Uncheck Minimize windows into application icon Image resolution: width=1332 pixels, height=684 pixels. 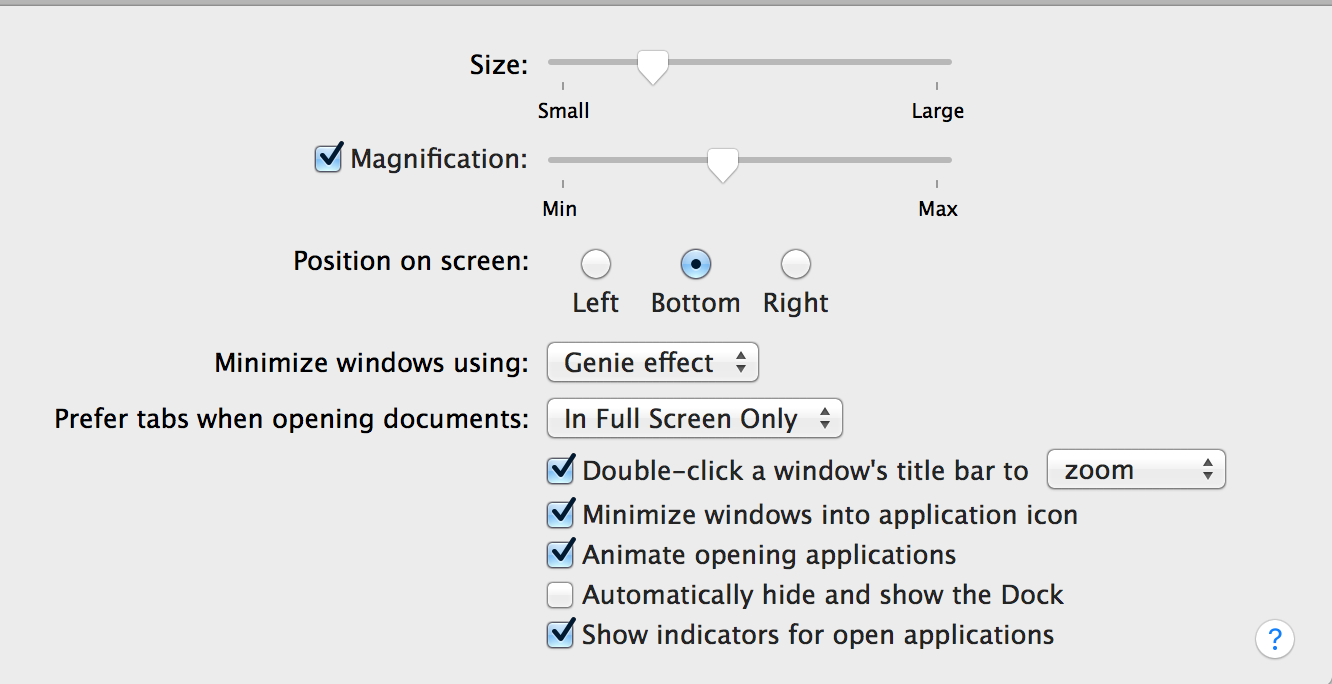click(560, 515)
